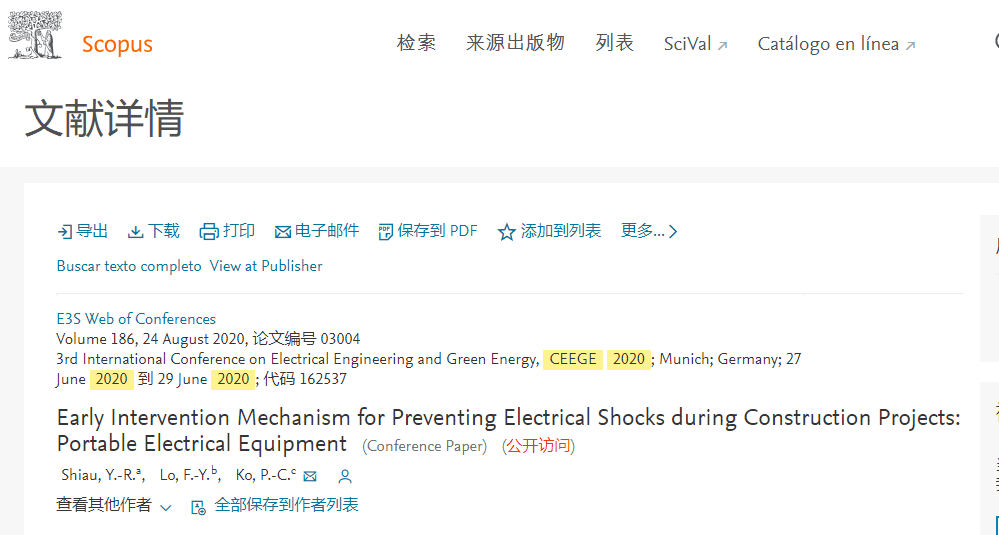Click the 电子邮件 envelope icon
Viewport: 999px width, 535px height.
[x=283, y=232]
